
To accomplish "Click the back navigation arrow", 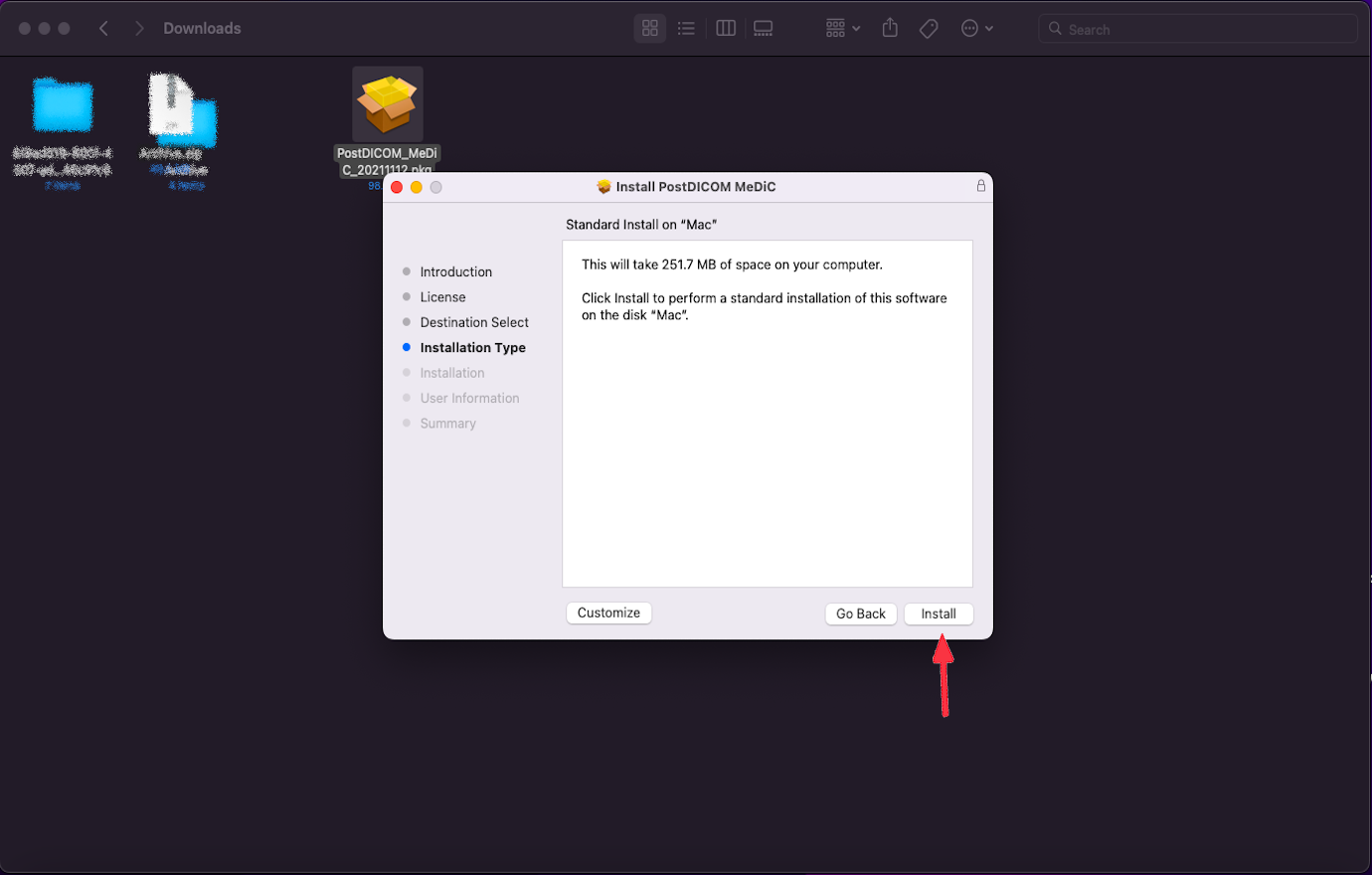I will pyautogui.click(x=103, y=28).
